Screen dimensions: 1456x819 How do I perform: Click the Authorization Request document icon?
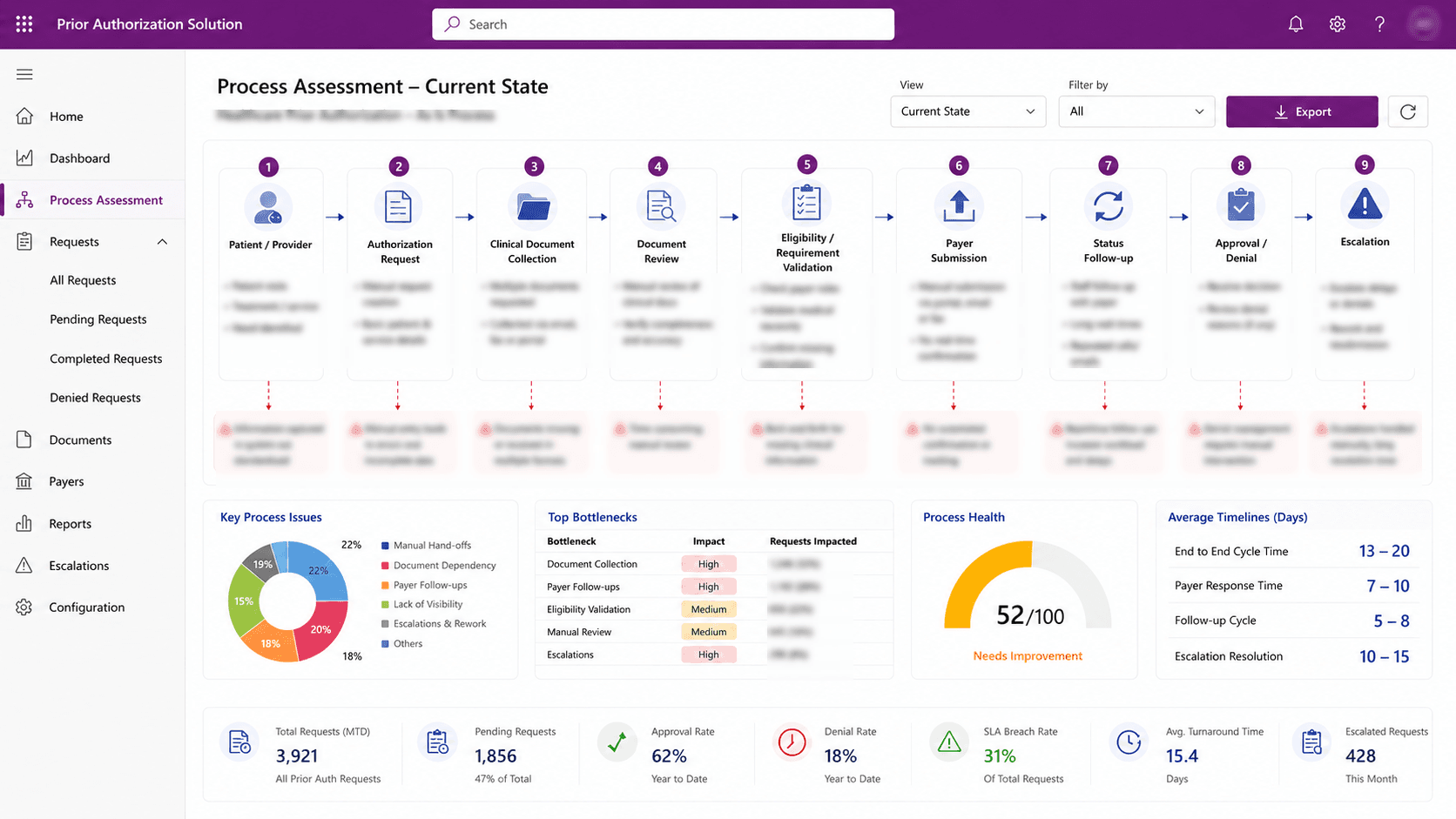[x=398, y=207]
